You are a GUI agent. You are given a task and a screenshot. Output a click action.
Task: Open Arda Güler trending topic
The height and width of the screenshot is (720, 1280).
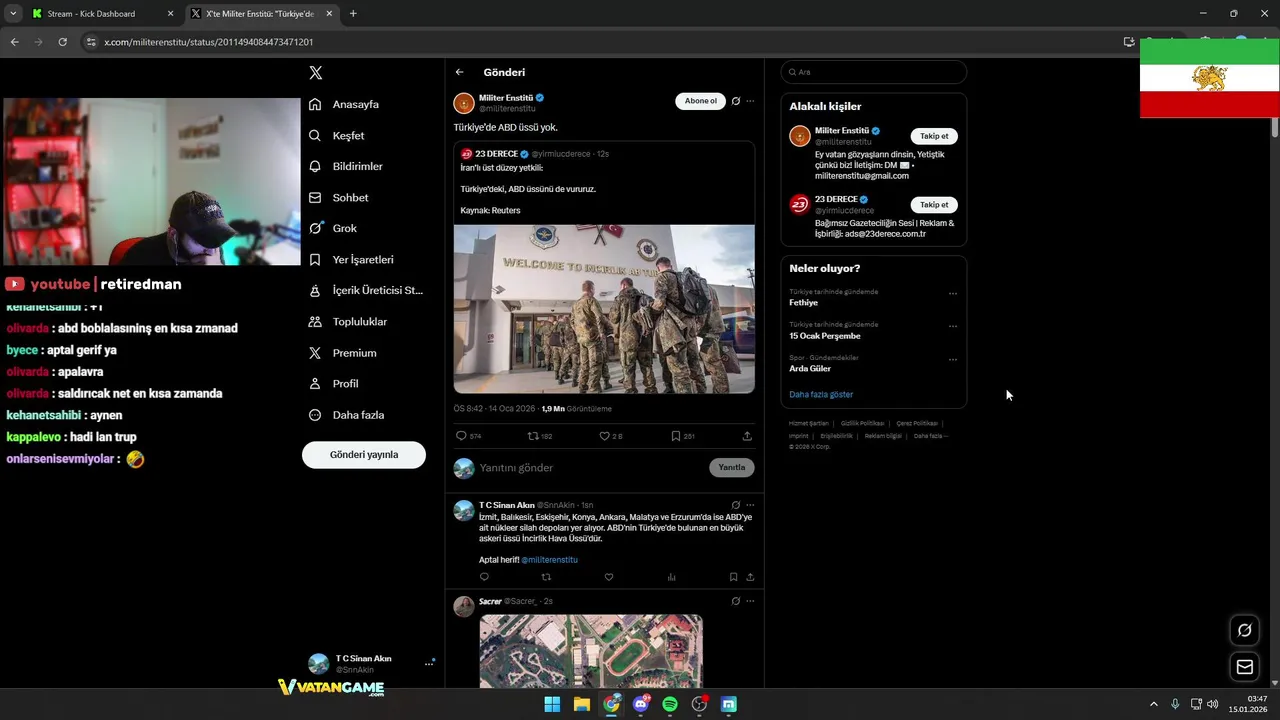[810, 369]
